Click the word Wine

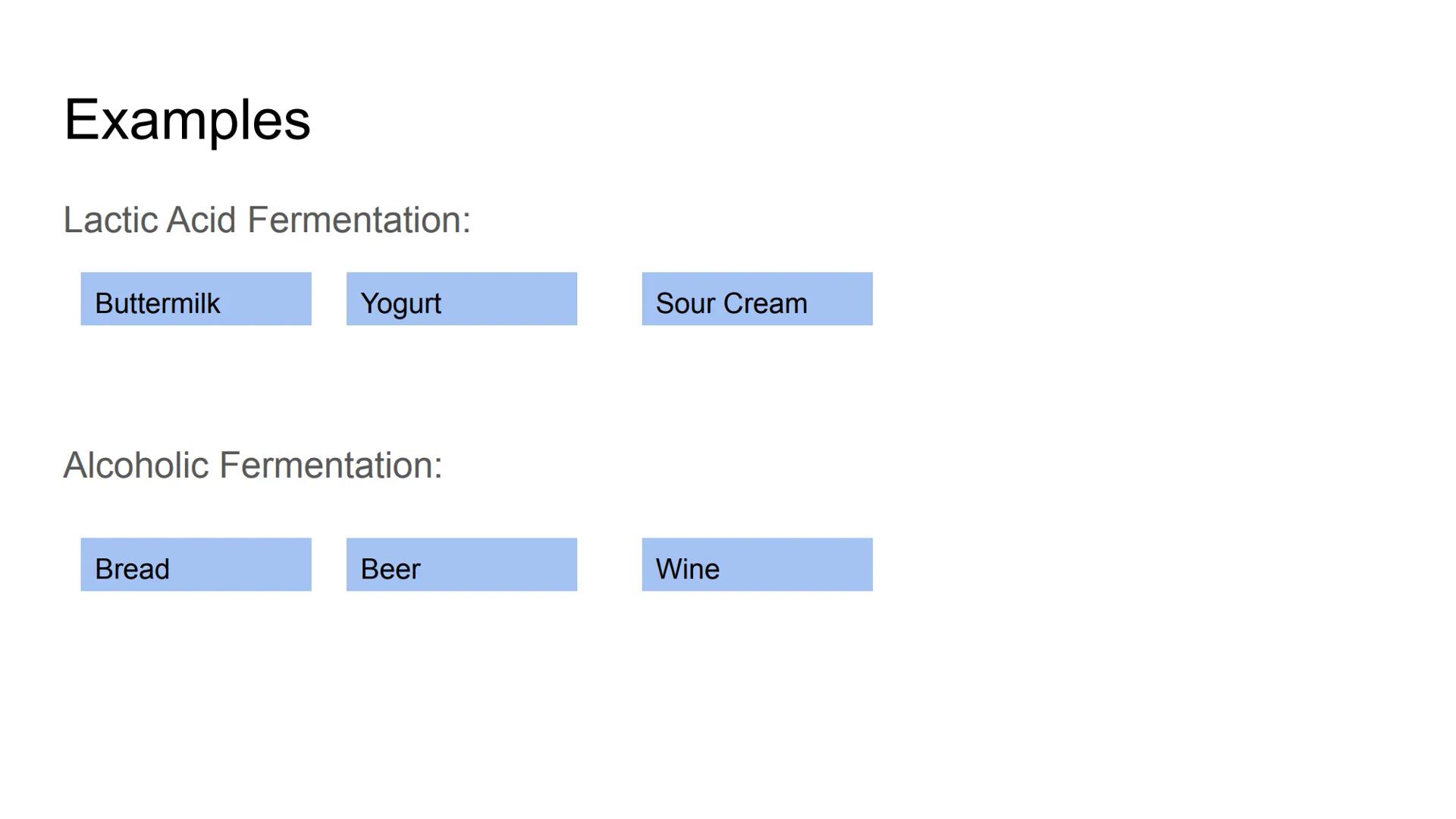687,569
